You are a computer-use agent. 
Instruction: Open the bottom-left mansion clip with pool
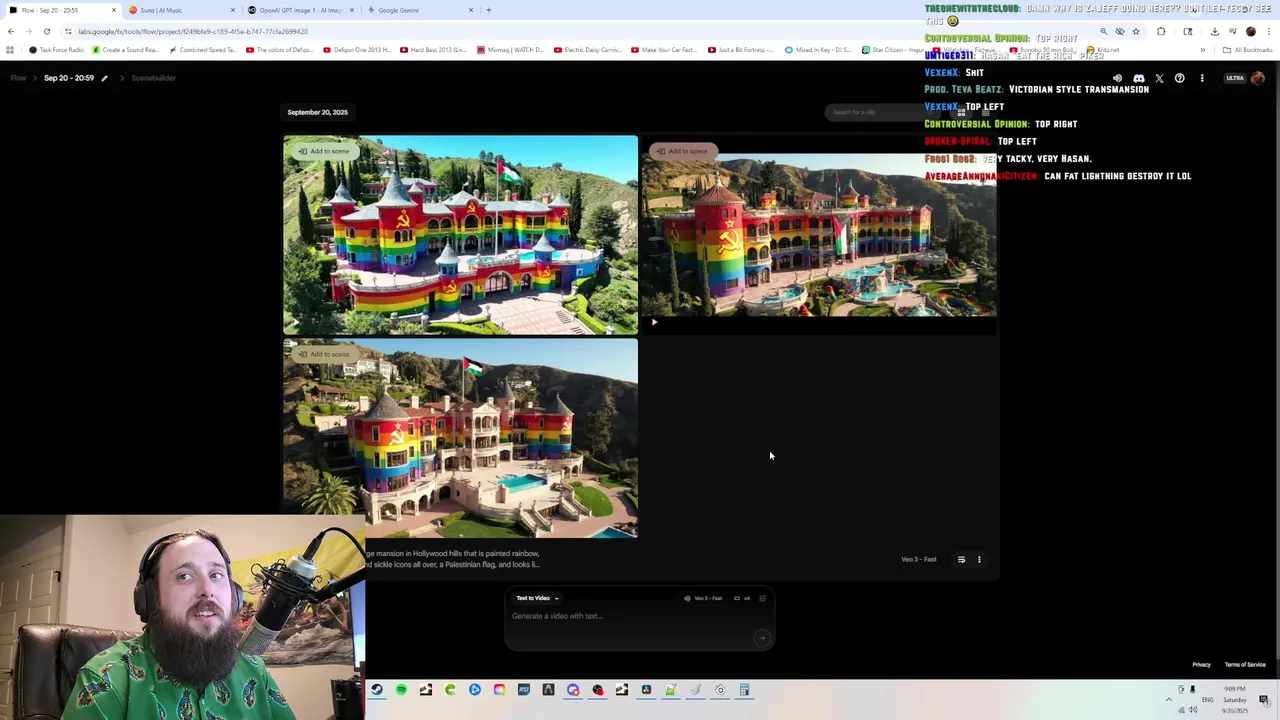click(x=460, y=440)
